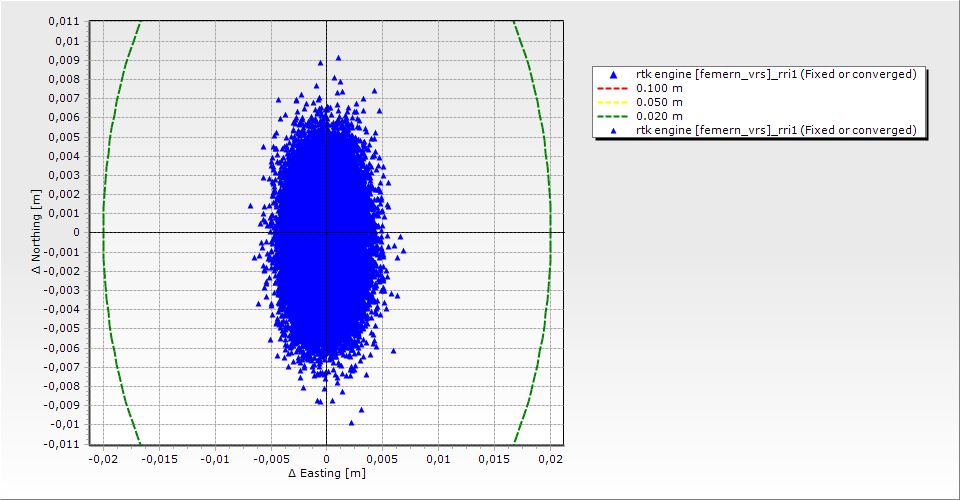This screenshot has width=960, height=500.
Task: Click the Δ Easting [m] axis title
Action: [x=326, y=473]
